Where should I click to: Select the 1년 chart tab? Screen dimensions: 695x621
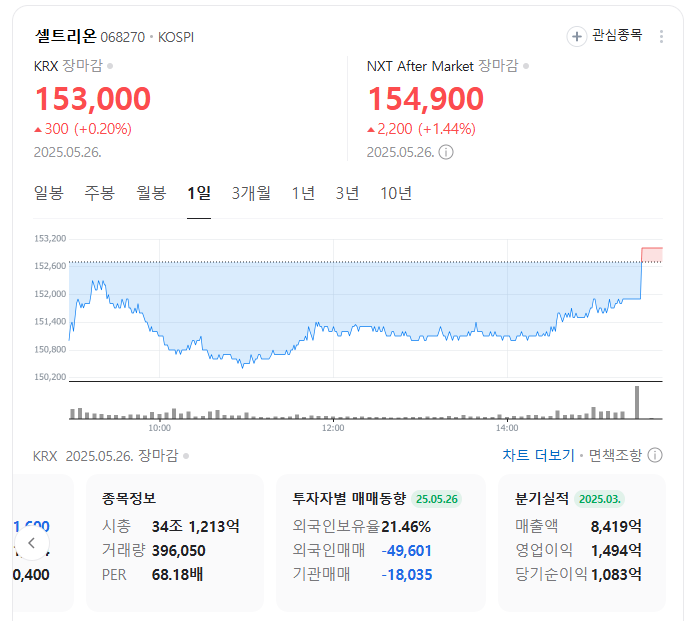[x=303, y=193]
